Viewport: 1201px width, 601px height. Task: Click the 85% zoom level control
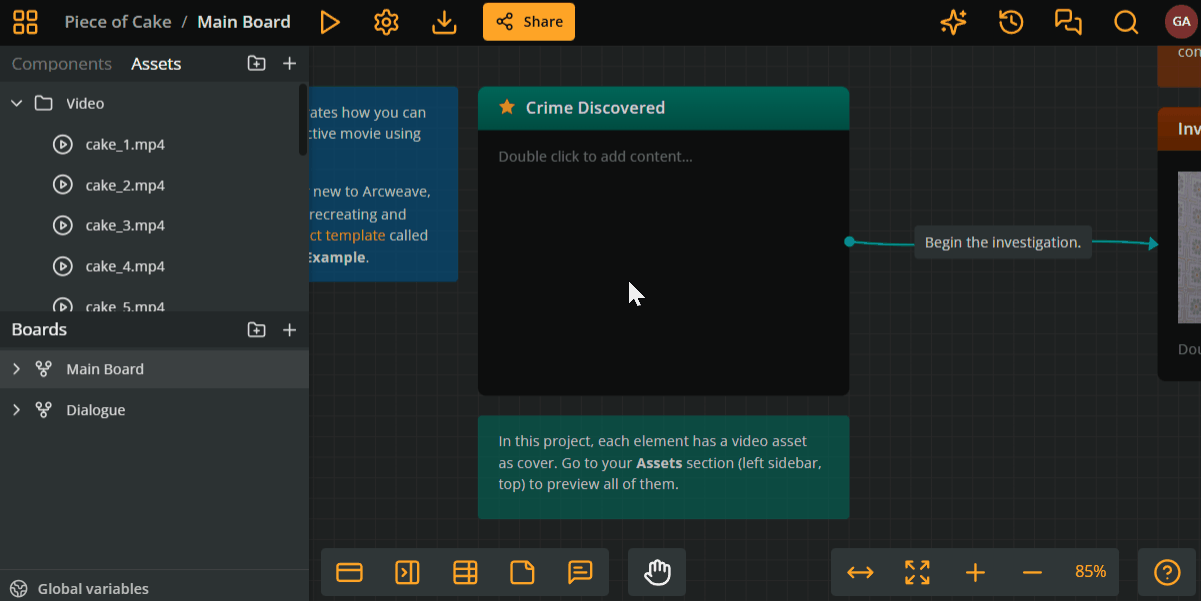(1089, 572)
